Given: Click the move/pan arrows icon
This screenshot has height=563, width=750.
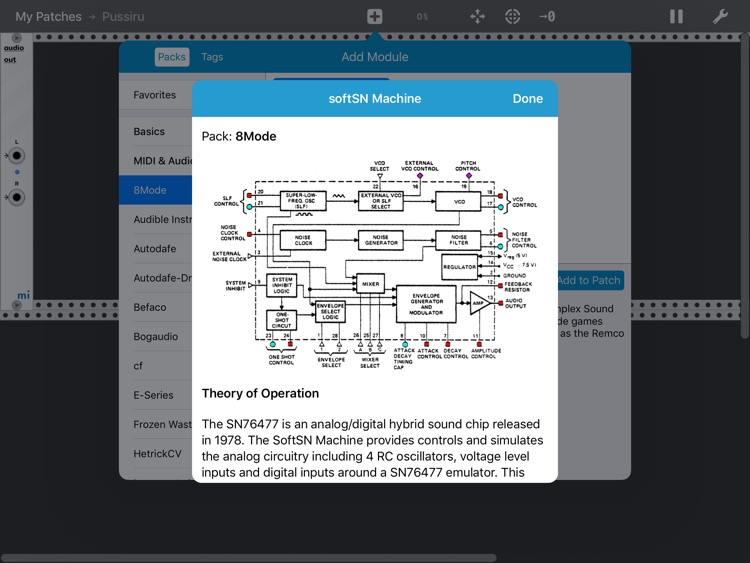Looking at the screenshot, I should click(477, 17).
